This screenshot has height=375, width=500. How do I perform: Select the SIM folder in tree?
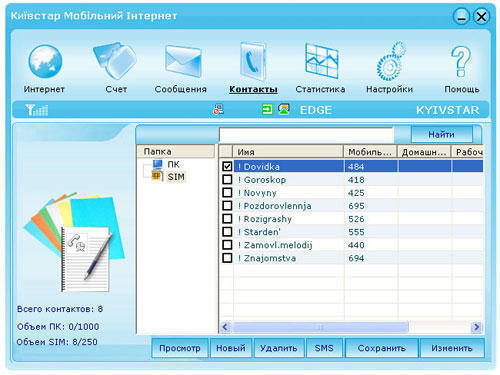[x=176, y=177]
